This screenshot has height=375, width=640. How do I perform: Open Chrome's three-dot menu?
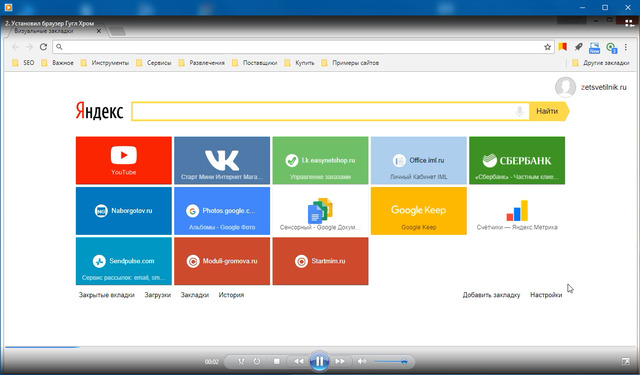click(x=626, y=47)
